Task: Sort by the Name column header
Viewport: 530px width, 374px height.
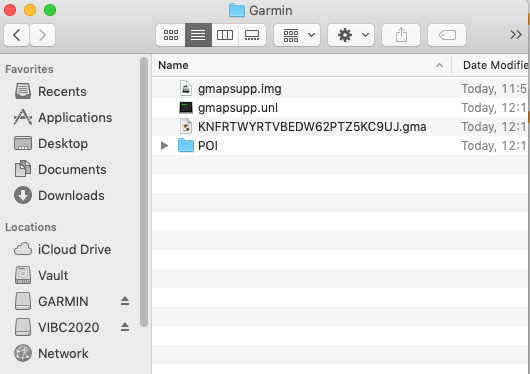Action: coord(302,65)
